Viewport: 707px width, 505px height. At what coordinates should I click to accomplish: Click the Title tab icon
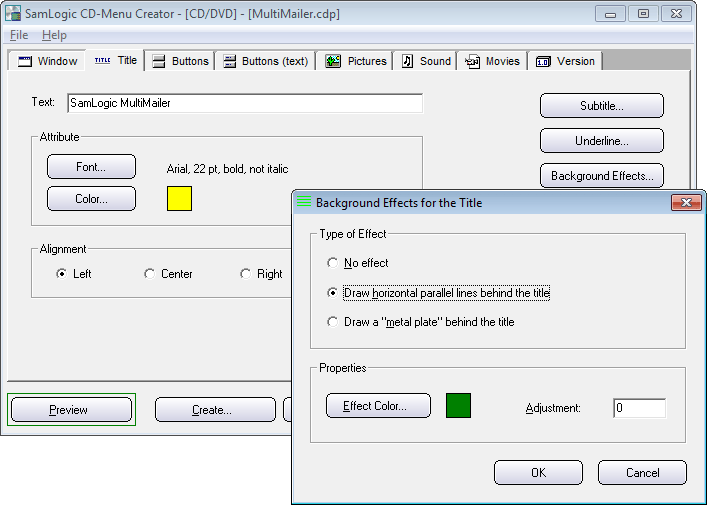point(102,60)
